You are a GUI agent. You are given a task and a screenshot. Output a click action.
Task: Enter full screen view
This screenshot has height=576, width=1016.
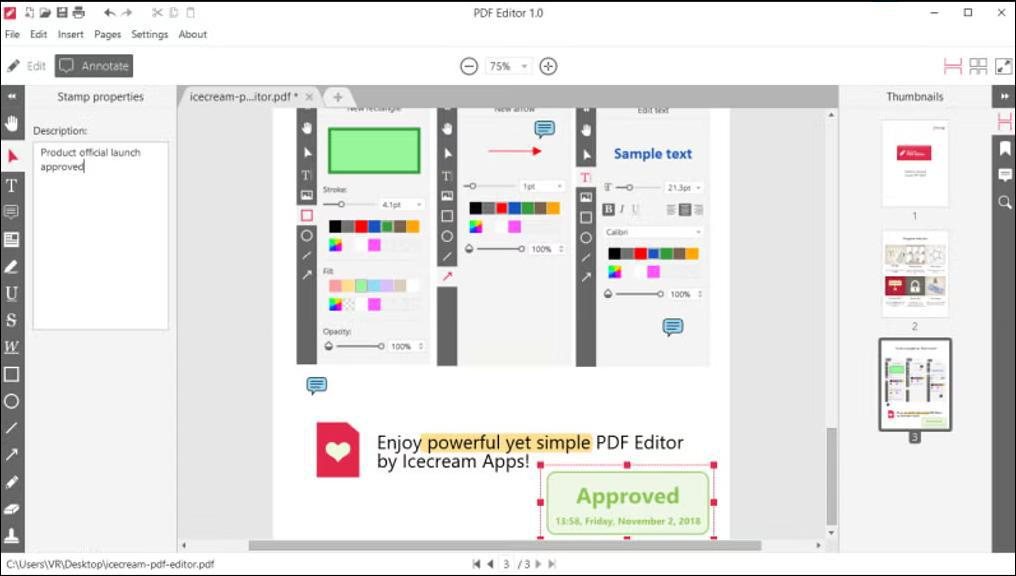1003,66
